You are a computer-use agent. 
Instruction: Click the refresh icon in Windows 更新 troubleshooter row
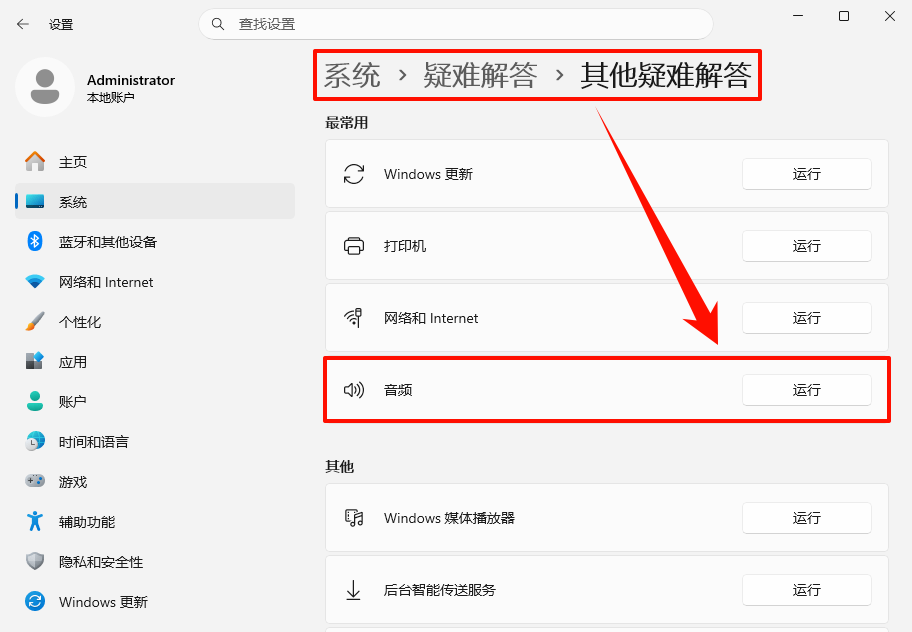coord(354,174)
